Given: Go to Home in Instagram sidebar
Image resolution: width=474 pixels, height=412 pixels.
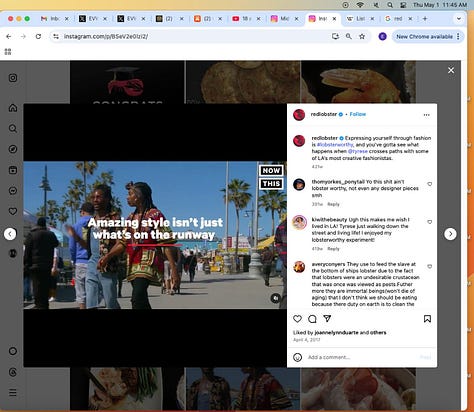Looking at the screenshot, I should (x=13, y=108).
